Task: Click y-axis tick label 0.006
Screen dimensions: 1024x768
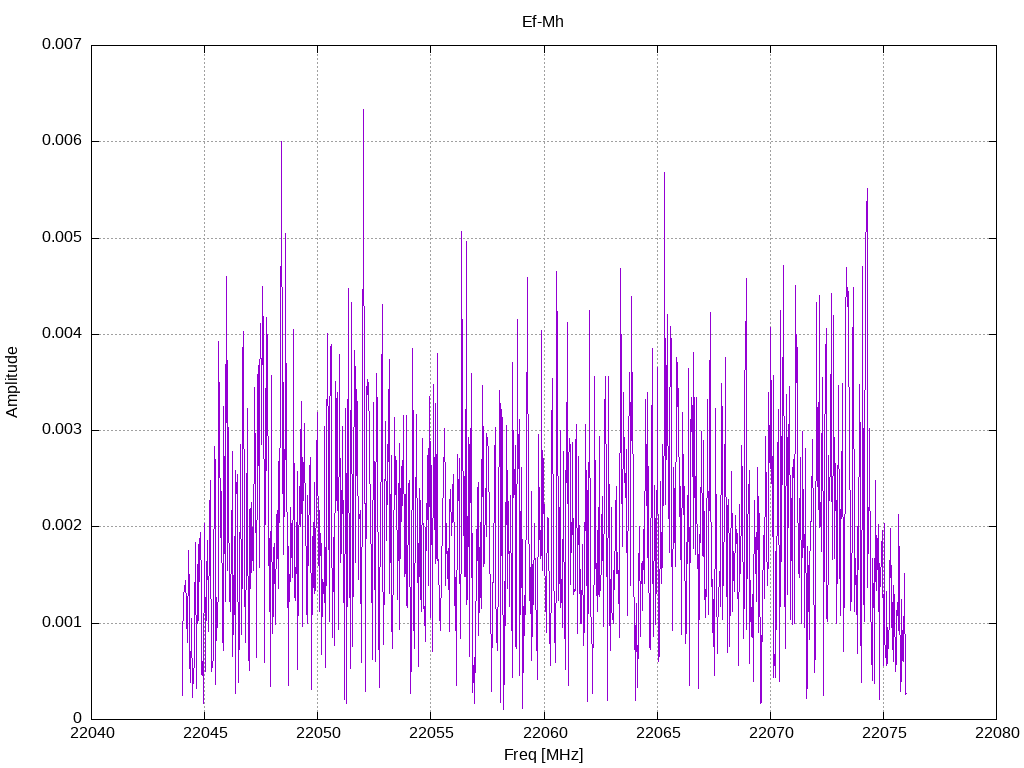Action: [x=62, y=140]
